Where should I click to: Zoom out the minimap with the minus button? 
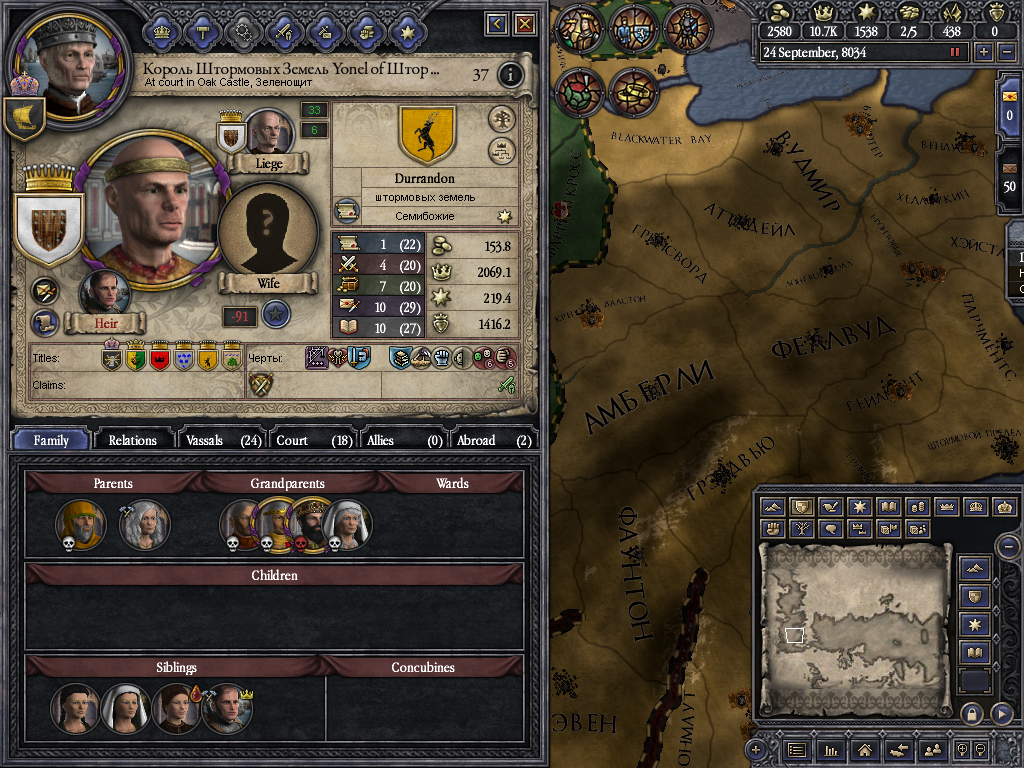pos(1008,546)
